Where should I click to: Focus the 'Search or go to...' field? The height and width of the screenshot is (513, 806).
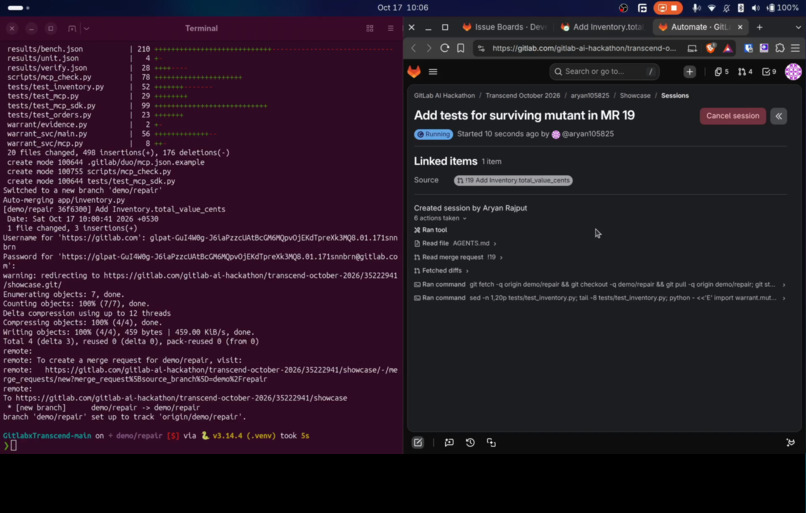pos(604,71)
